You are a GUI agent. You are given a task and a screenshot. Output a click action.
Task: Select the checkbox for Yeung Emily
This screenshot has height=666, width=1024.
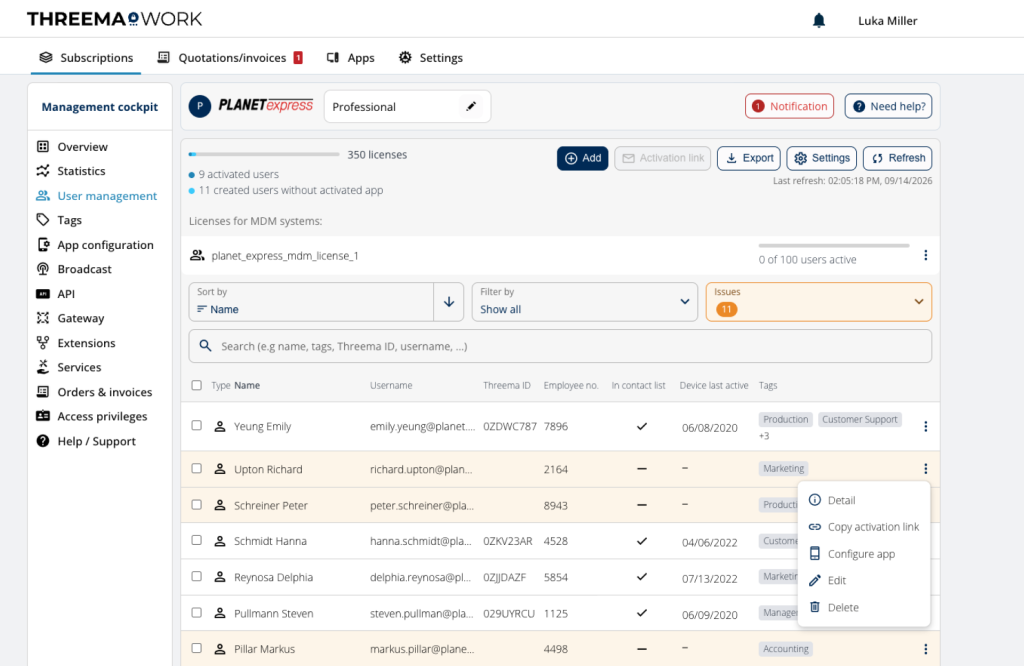(x=197, y=426)
